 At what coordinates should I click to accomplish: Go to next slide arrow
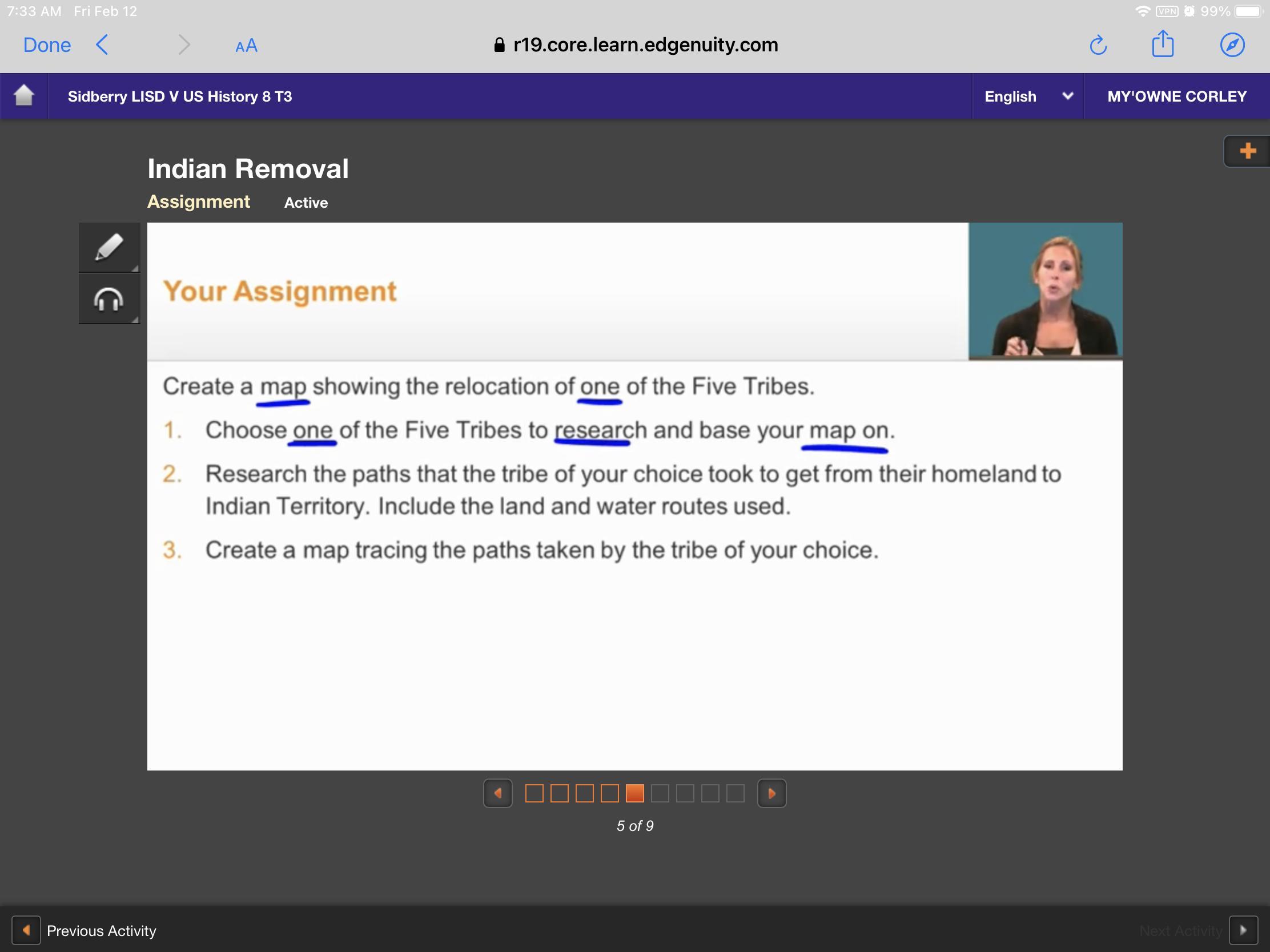tap(771, 794)
